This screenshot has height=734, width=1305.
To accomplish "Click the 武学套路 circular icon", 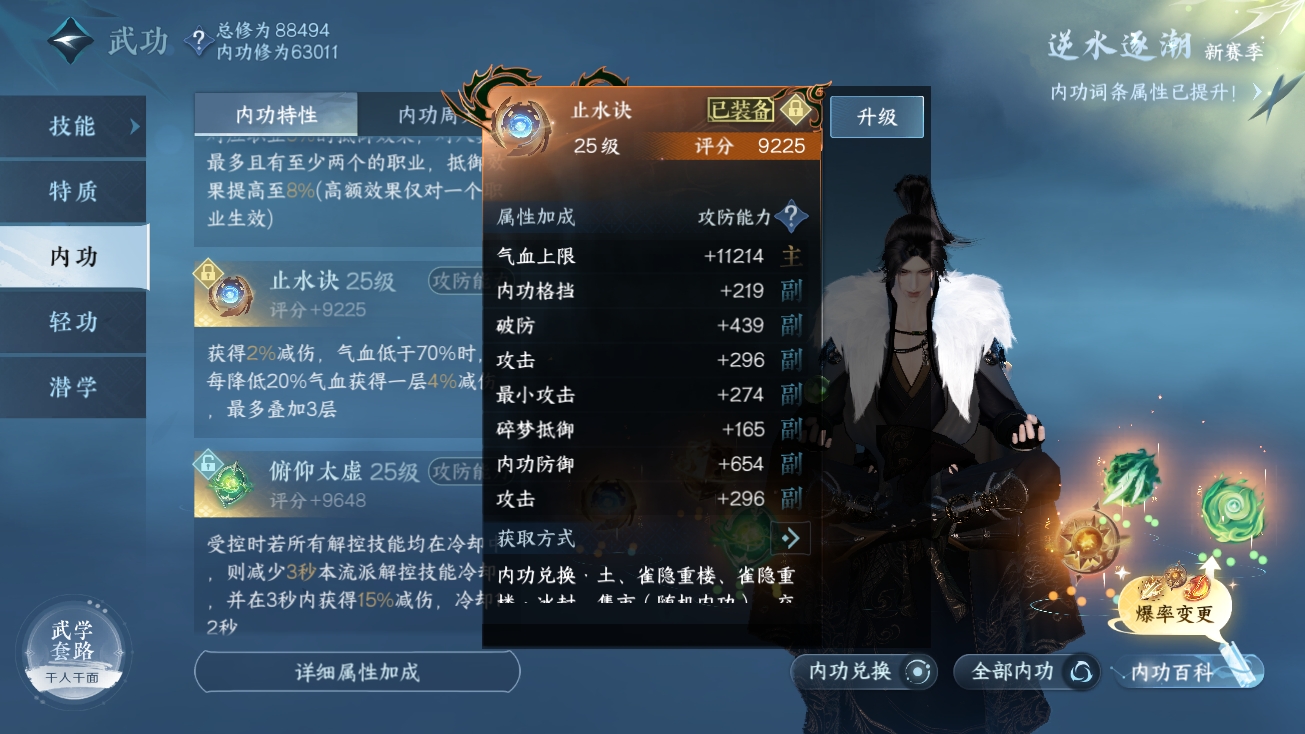I will click(74, 649).
